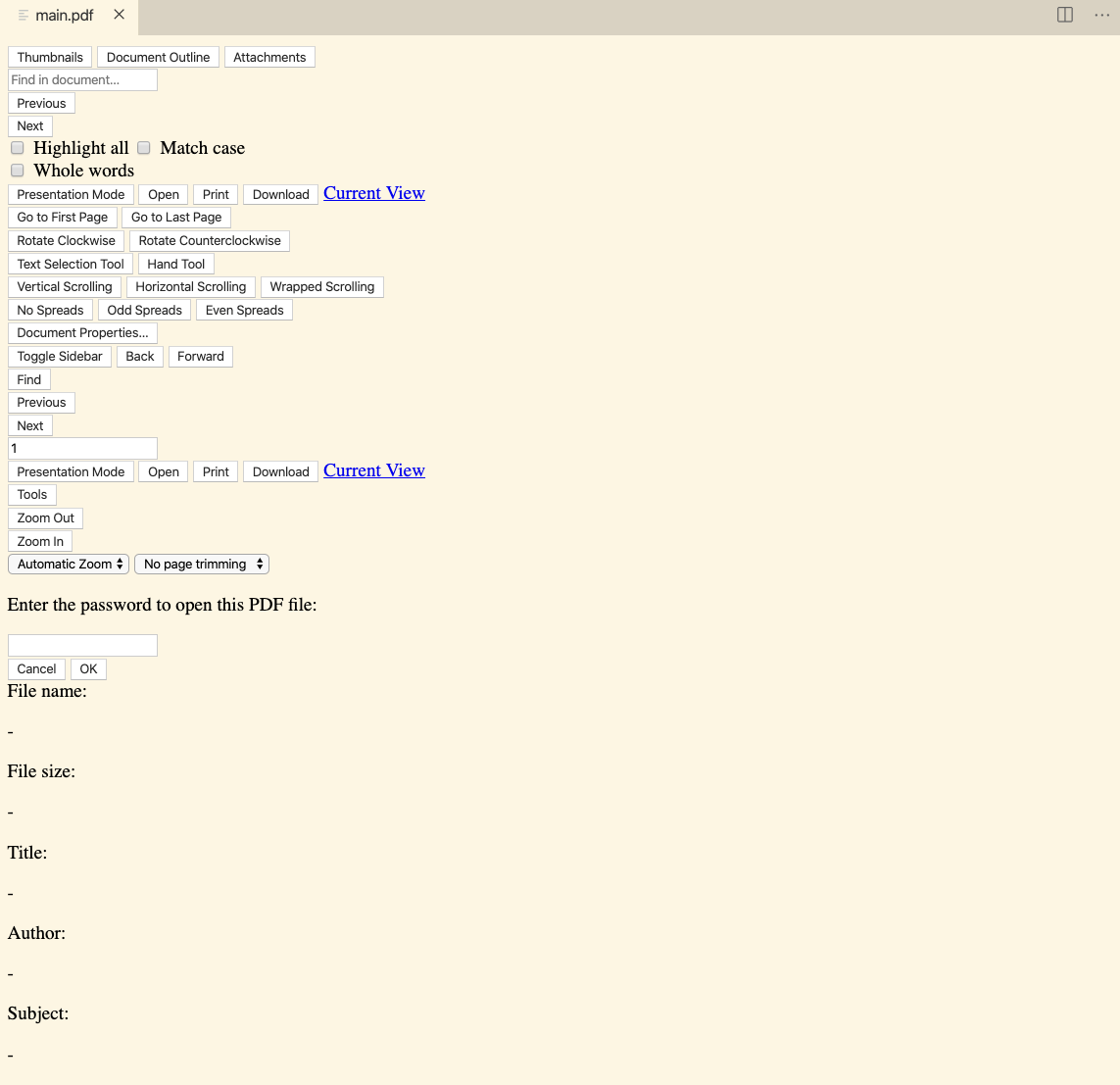Click the first Download button
1120x1085 pixels.
[x=280, y=194]
